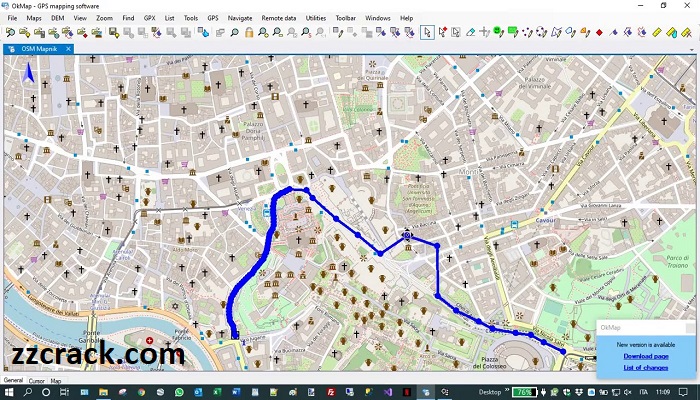Open the GPX menu
Viewport: 700px width, 400px height.
(150, 18)
